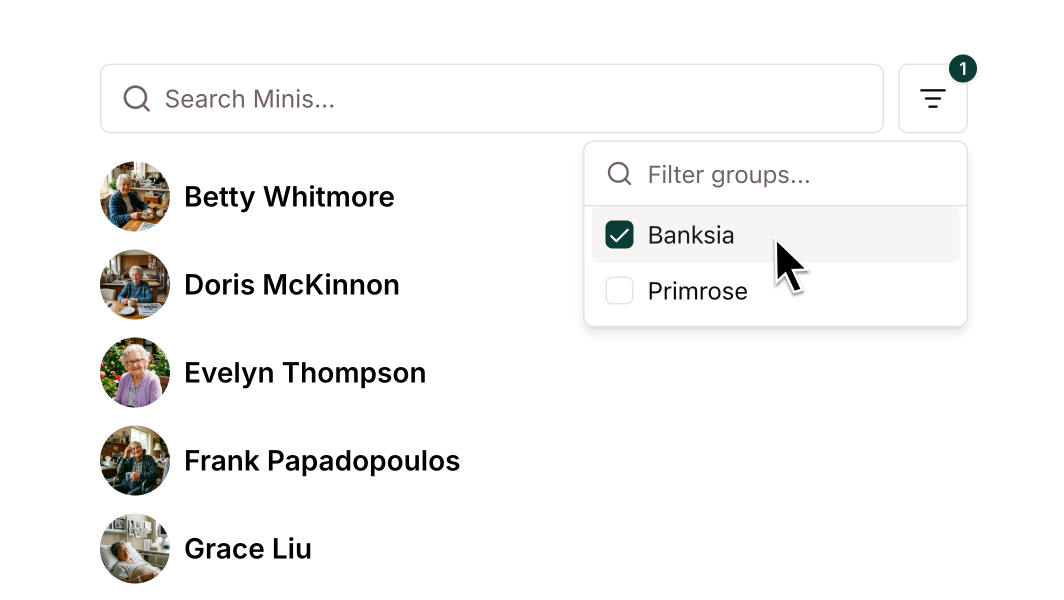Click the magnifier icon in Filter groups

(x=620, y=175)
